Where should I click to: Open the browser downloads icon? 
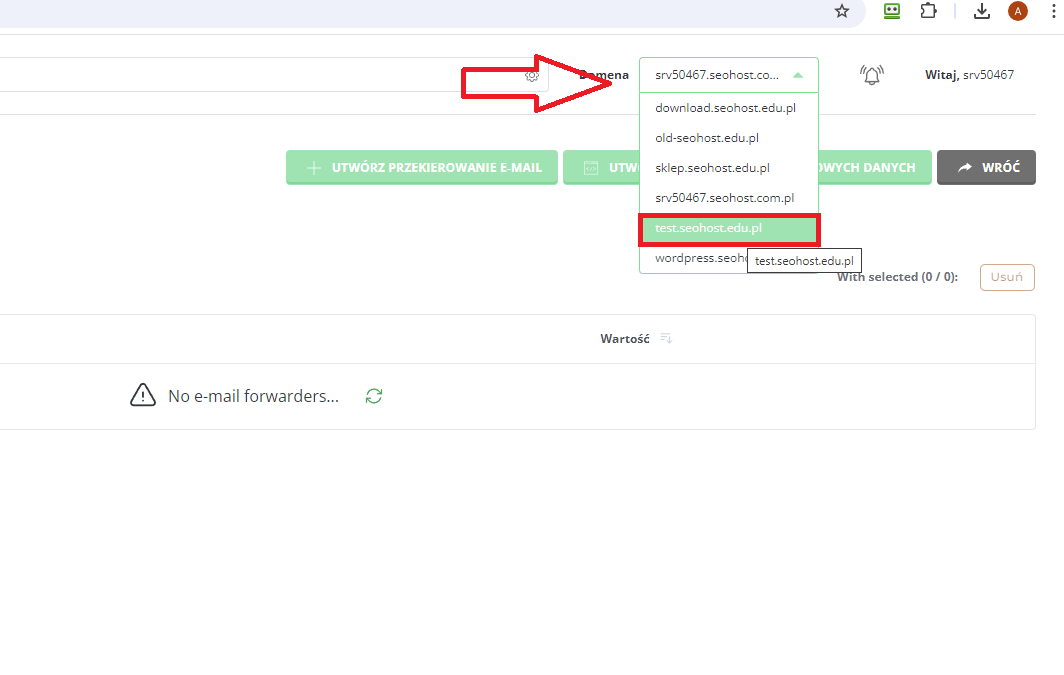tap(982, 11)
